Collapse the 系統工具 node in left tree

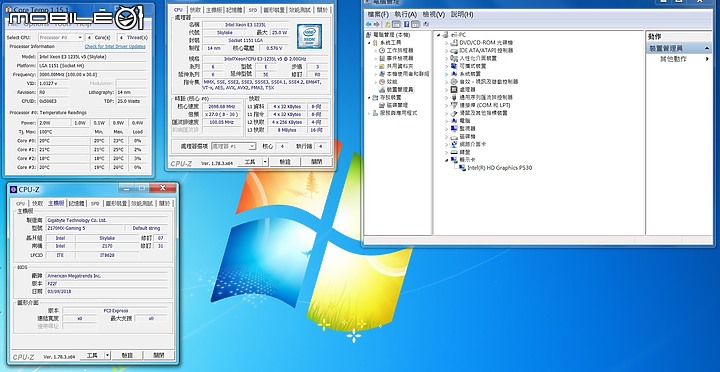click(x=369, y=43)
